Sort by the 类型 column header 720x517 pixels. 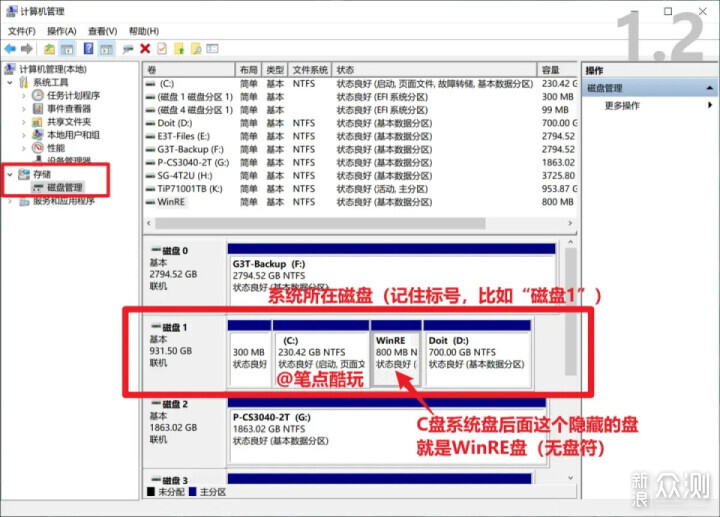pyautogui.click(x=275, y=70)
